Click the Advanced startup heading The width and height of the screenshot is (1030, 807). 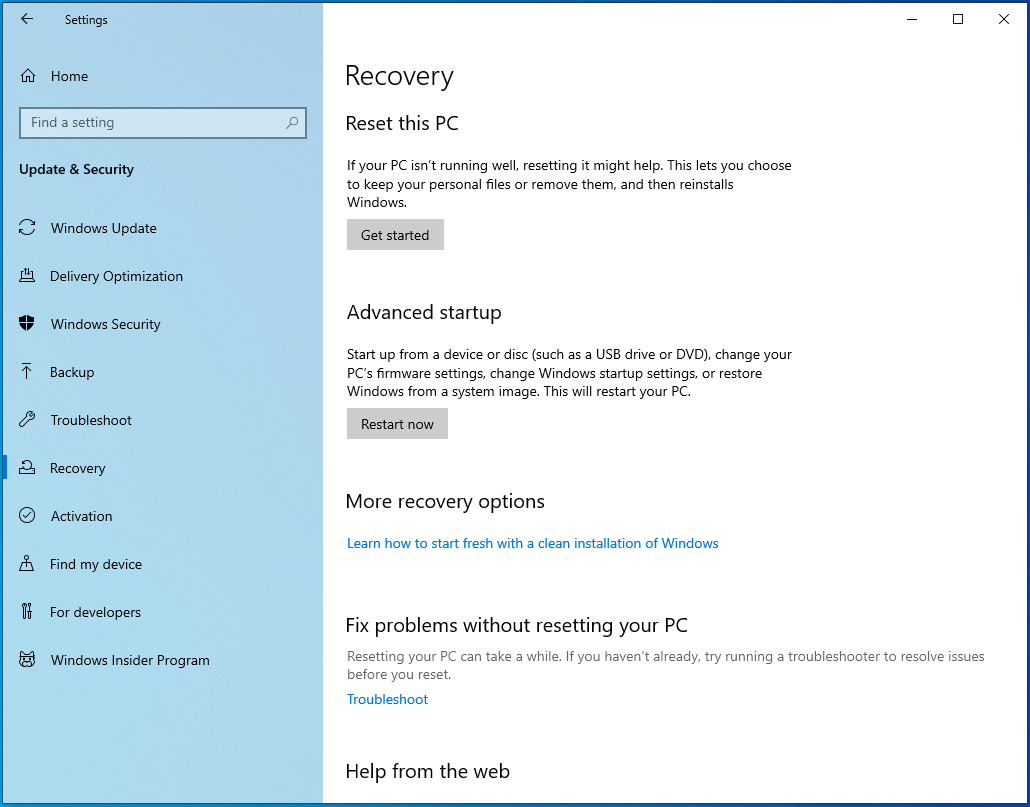424,312
